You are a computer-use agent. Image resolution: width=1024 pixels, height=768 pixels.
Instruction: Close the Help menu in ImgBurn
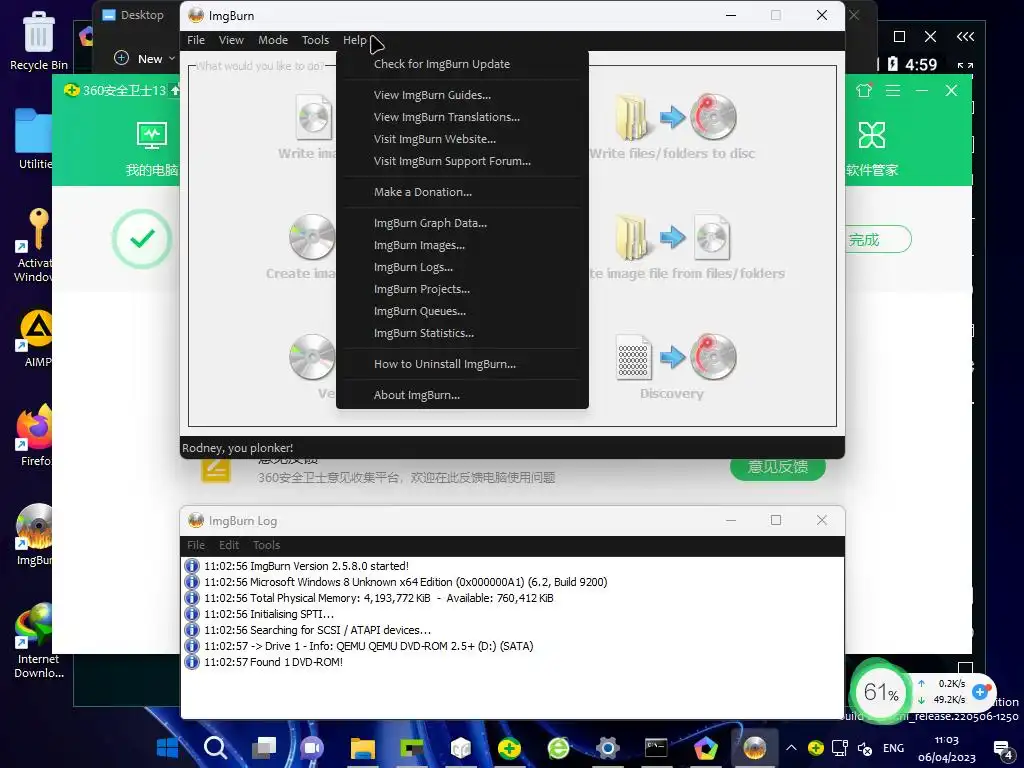pos(355,40)
